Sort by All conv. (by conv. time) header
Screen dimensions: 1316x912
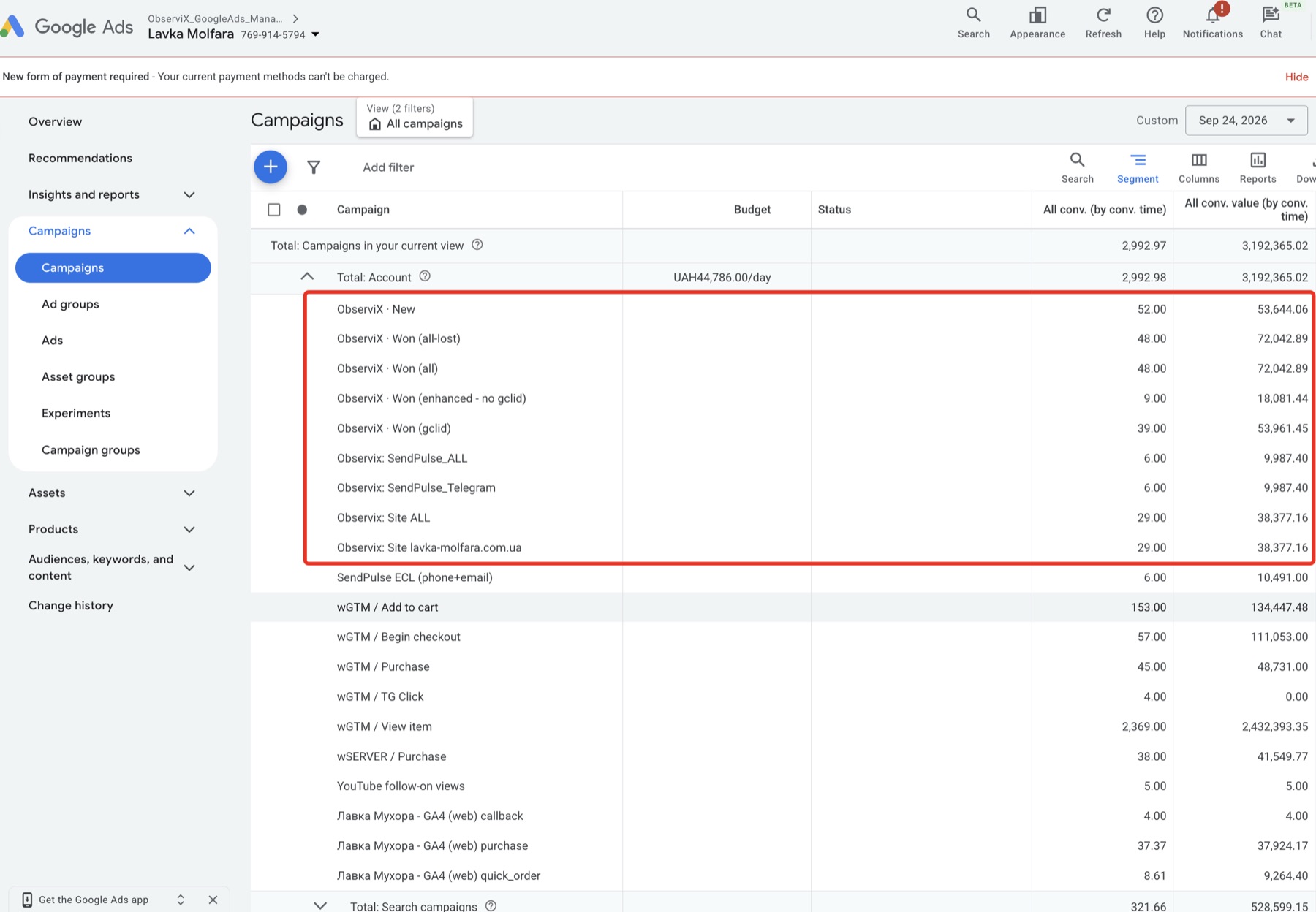1104,210
